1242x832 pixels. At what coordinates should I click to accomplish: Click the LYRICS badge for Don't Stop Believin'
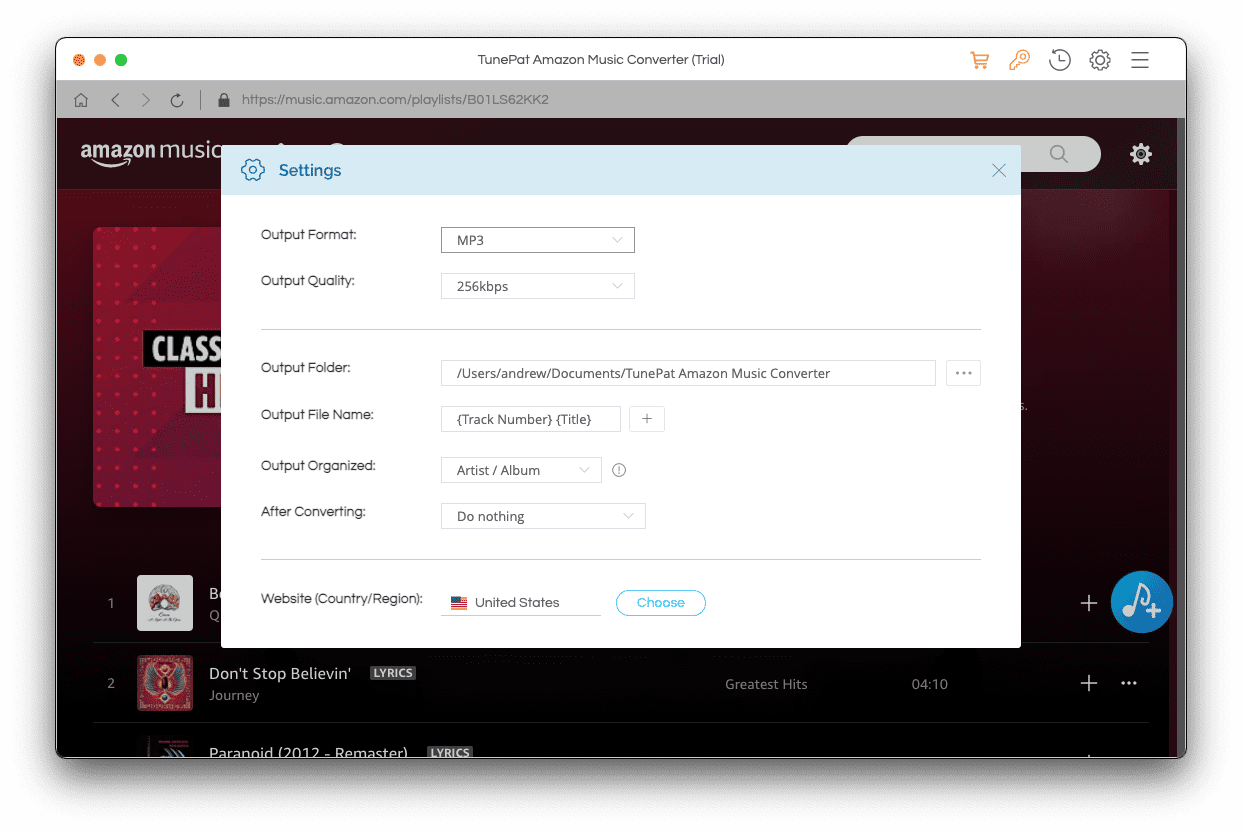click(393, 673)
